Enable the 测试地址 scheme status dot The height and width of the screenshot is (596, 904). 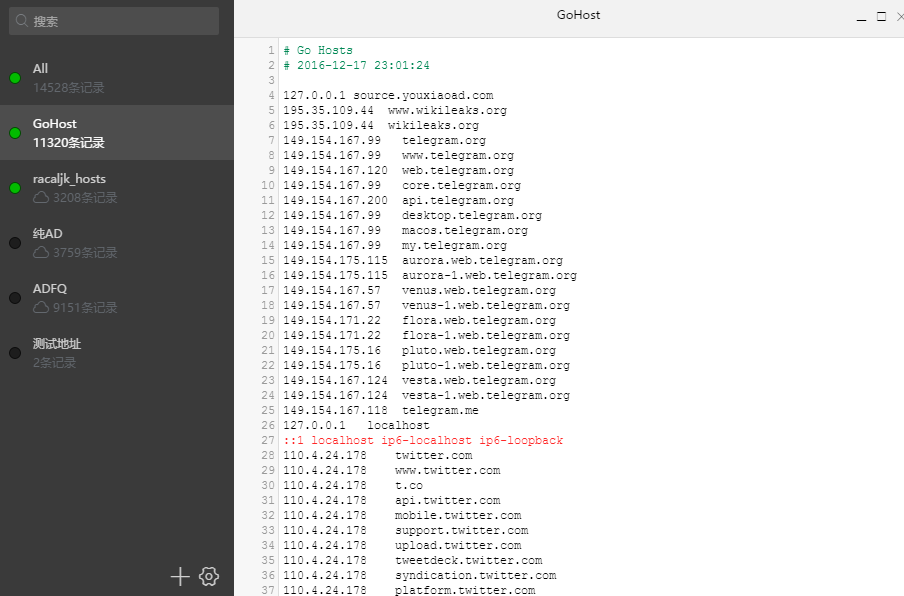coord(16,353)
